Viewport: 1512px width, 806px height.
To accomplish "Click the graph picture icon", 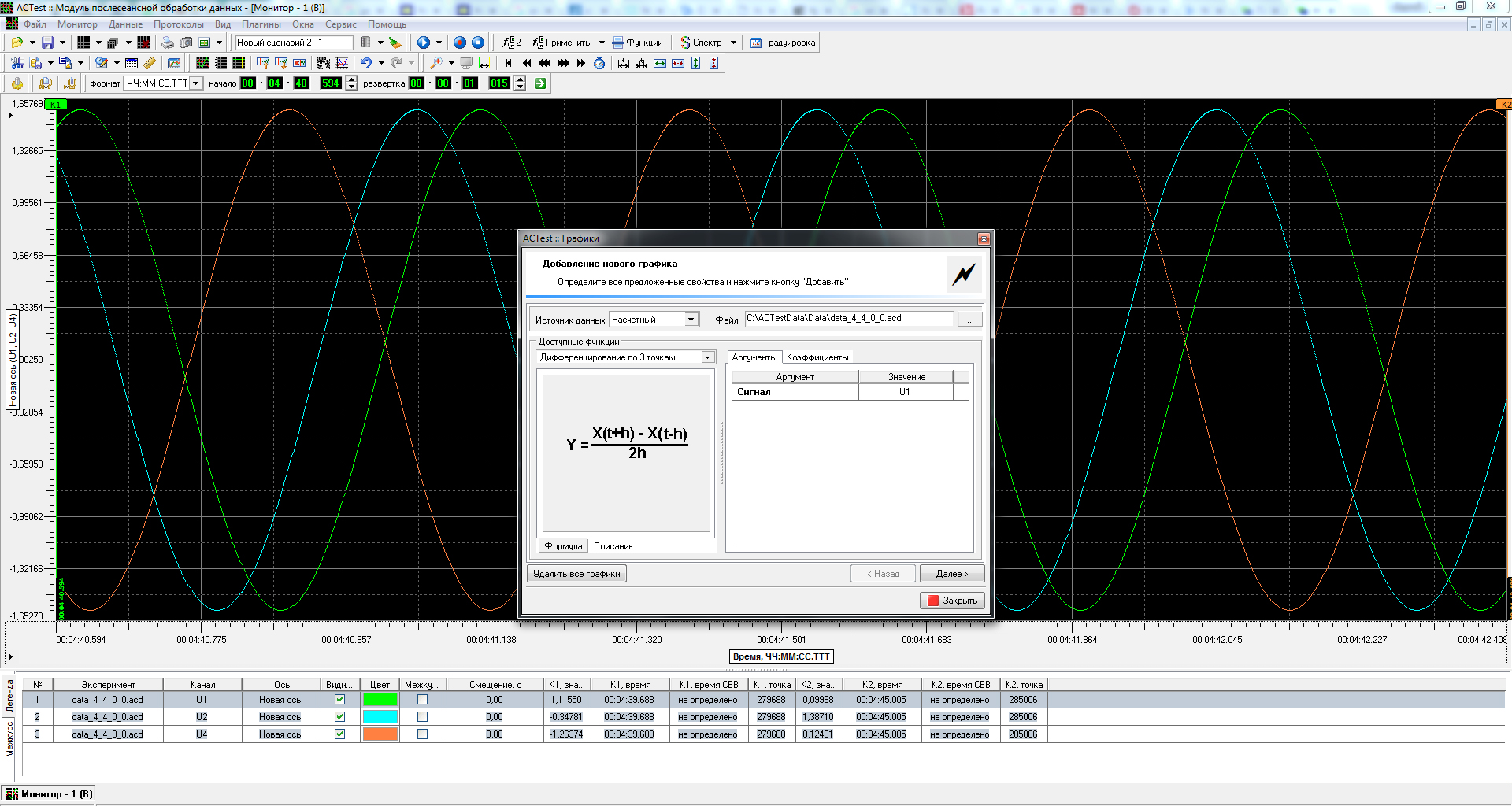I will point(174,63).
